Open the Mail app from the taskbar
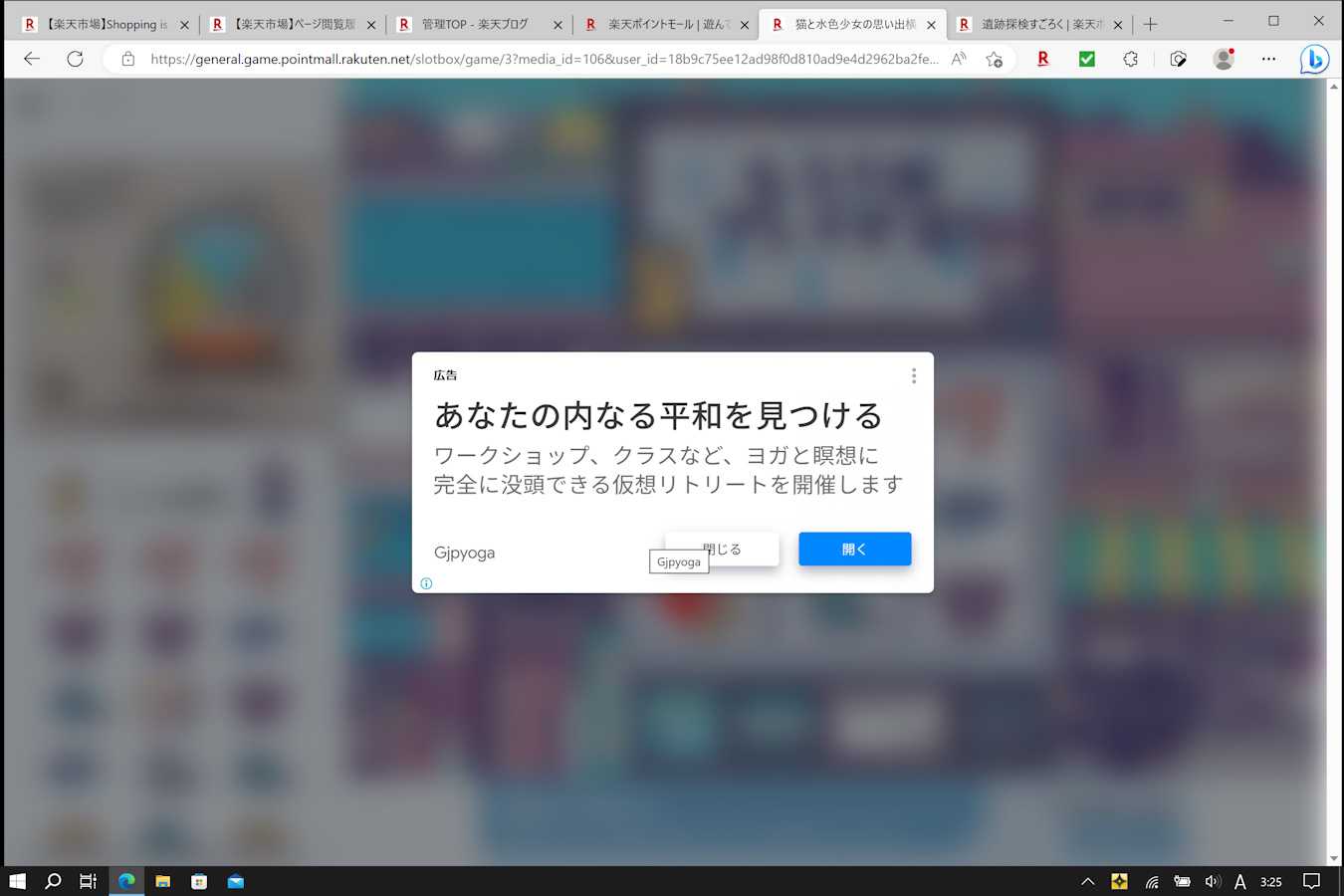Viewport: 1344px width, 896px height. (235, 881)
